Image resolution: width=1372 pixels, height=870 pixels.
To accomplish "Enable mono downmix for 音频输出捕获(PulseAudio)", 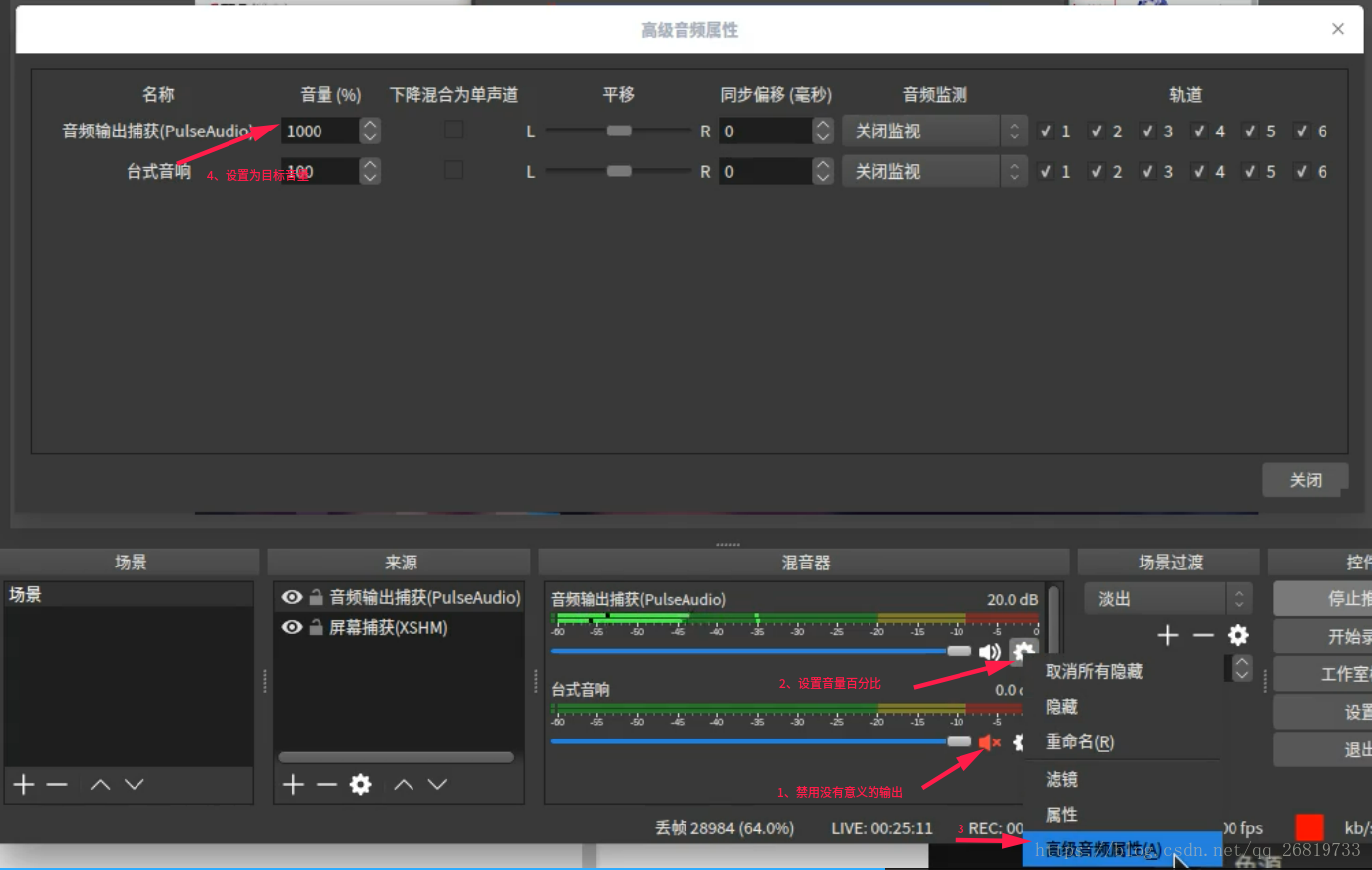I will pyautogui.click(x=453, y=130).
